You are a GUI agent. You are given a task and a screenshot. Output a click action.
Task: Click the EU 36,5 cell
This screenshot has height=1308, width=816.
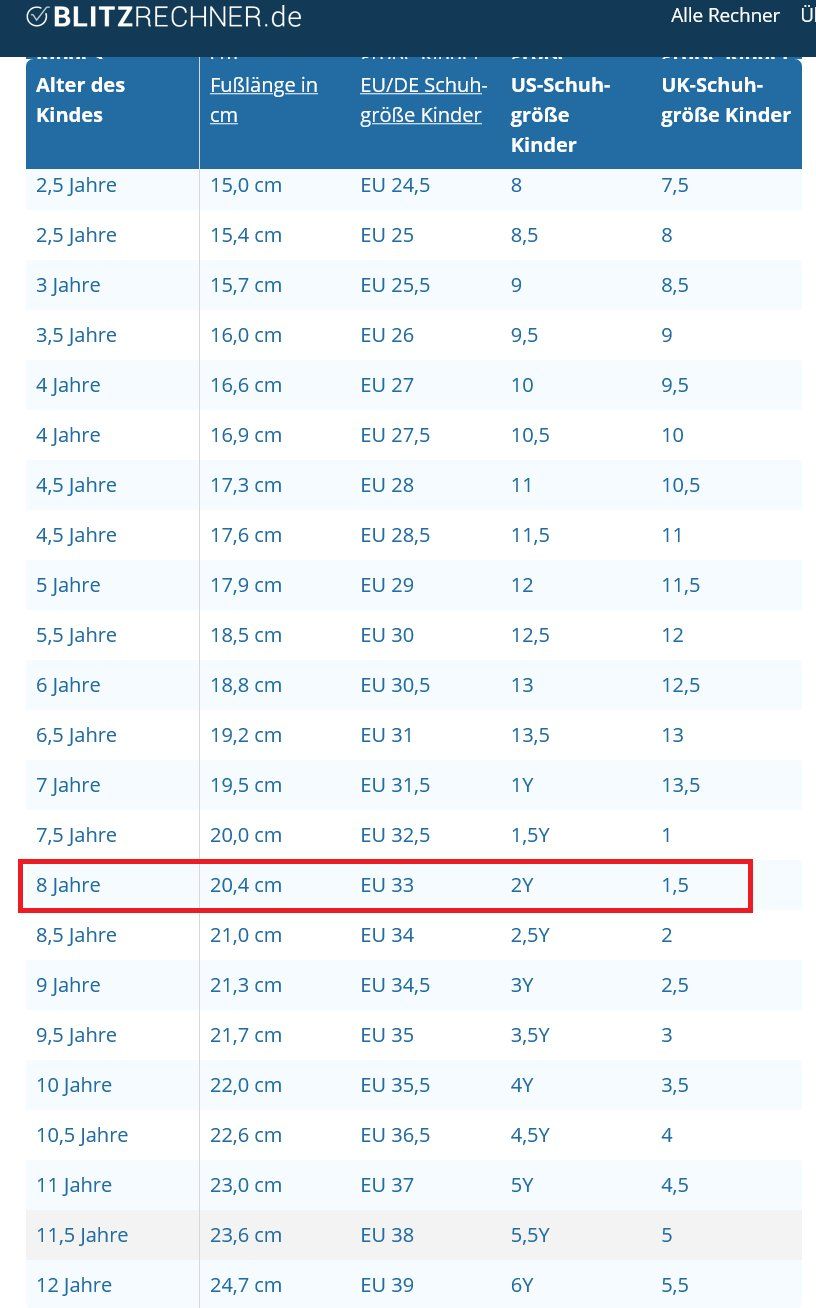(395, 1135)
